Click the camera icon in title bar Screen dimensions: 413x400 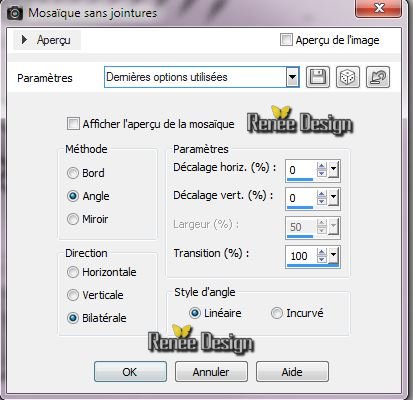14,13
